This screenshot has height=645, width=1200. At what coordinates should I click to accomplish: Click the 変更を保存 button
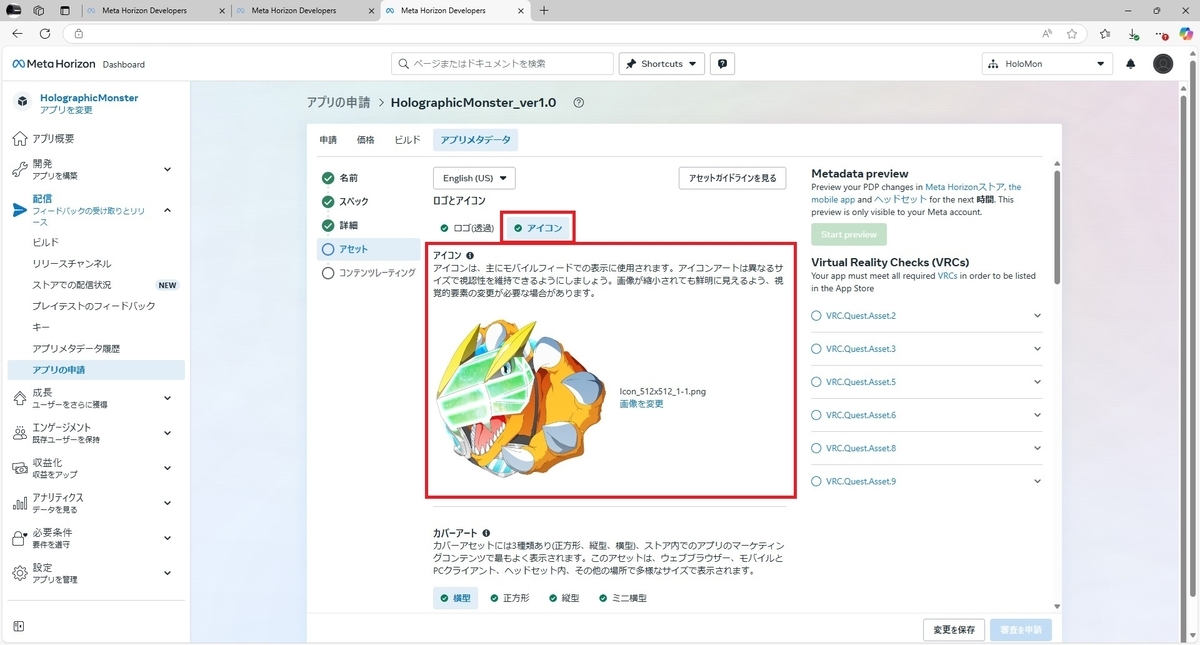click(x=953, y=630)
